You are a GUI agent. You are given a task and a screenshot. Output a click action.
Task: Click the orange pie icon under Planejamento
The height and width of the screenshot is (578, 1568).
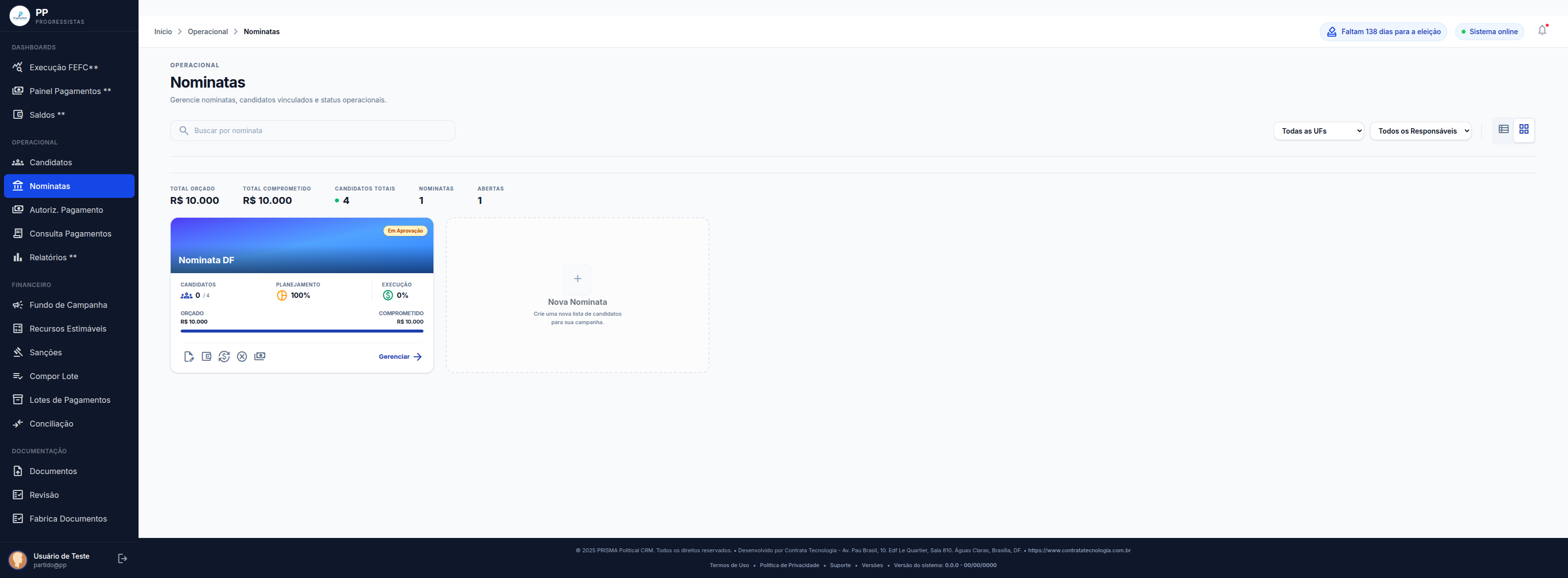pos(282,295)
